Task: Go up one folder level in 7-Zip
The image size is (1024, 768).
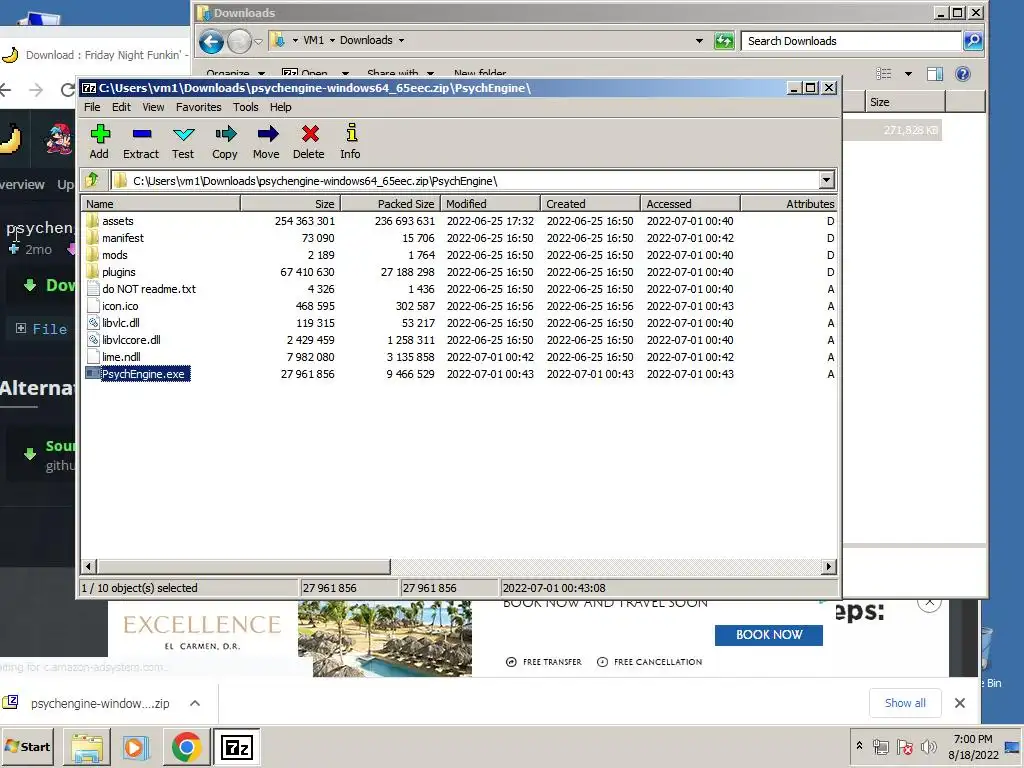Action: pos(92,180)
